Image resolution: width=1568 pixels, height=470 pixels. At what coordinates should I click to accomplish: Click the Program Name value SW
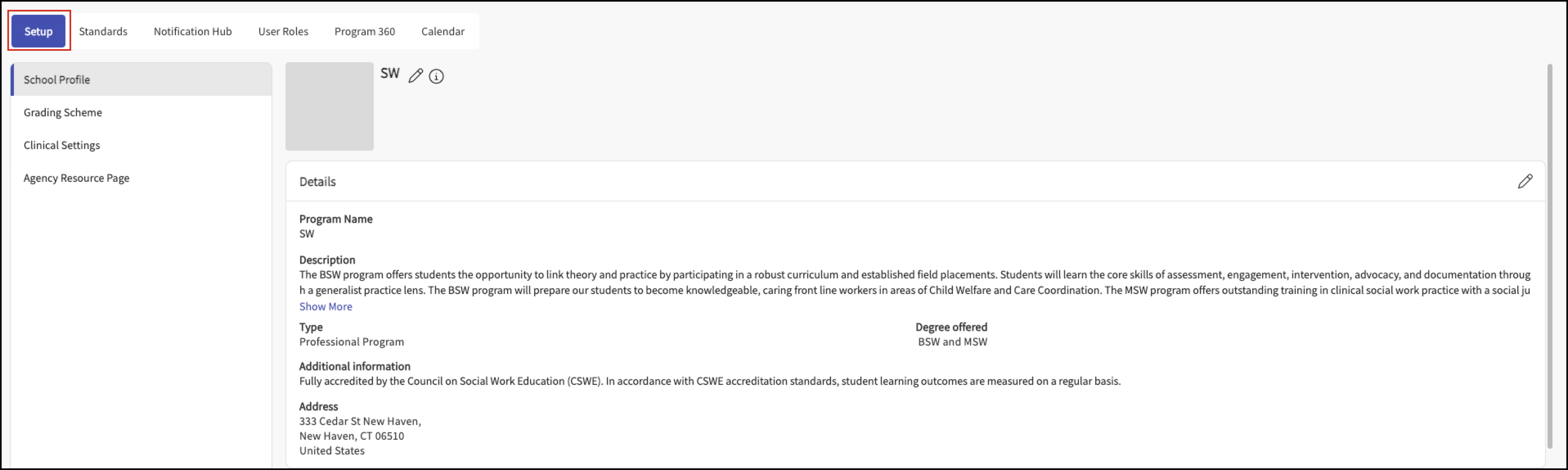pos(307,234)
